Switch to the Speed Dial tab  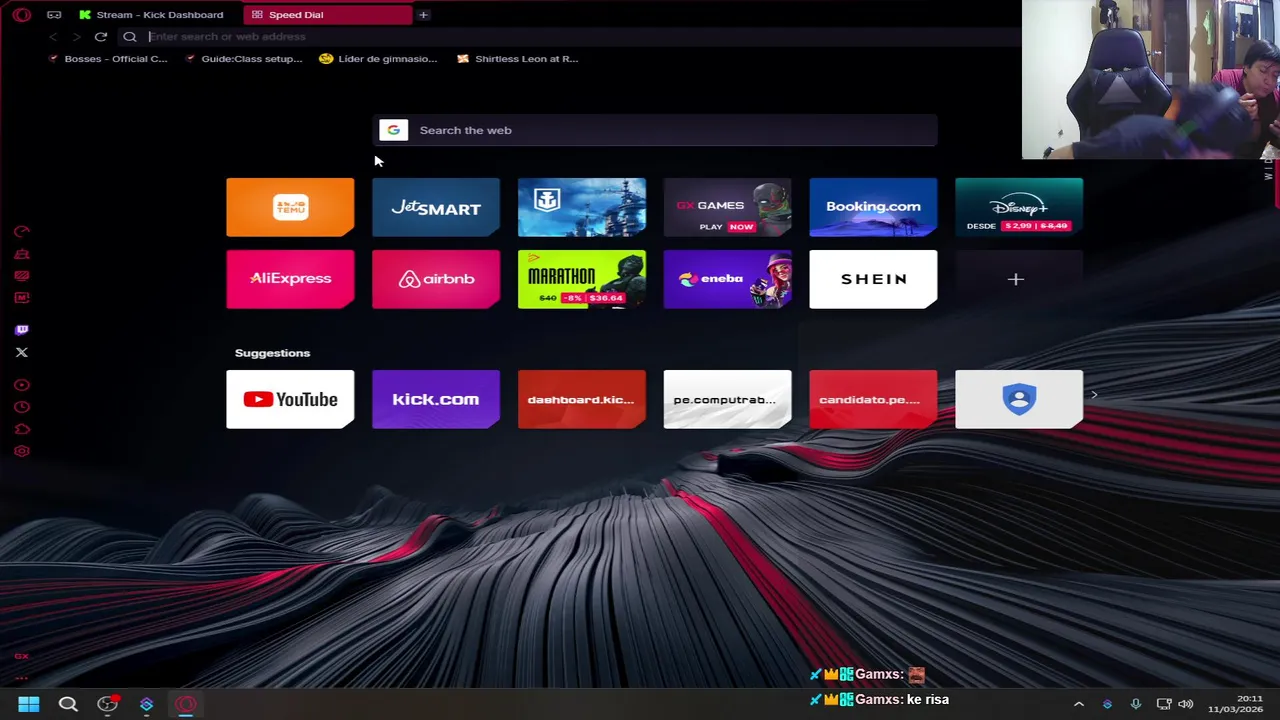point(327,15)
